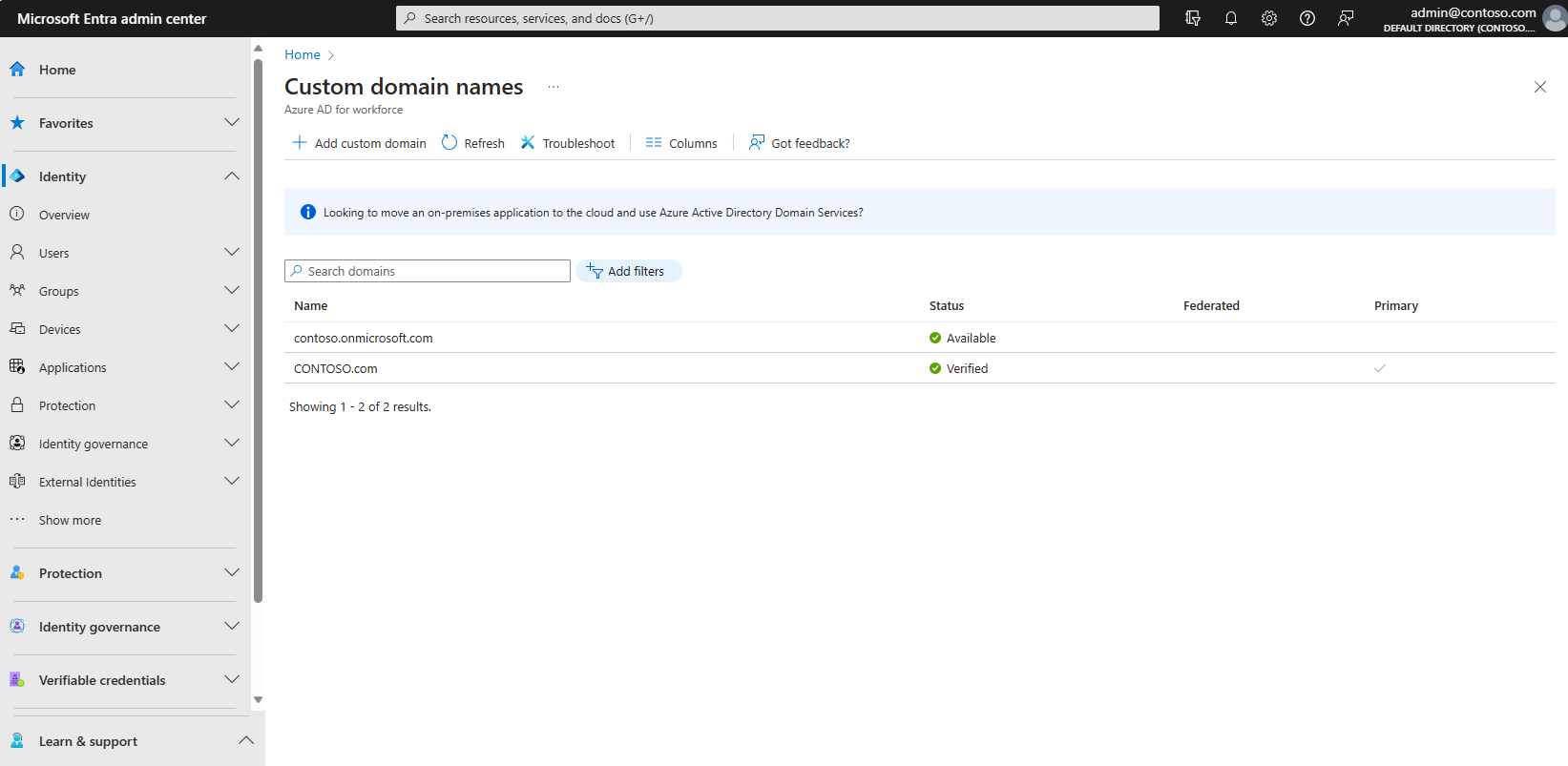This screenshot has width=1568, height=766.
Task: Collapse Identity section chevron
Action: [232, 176]
